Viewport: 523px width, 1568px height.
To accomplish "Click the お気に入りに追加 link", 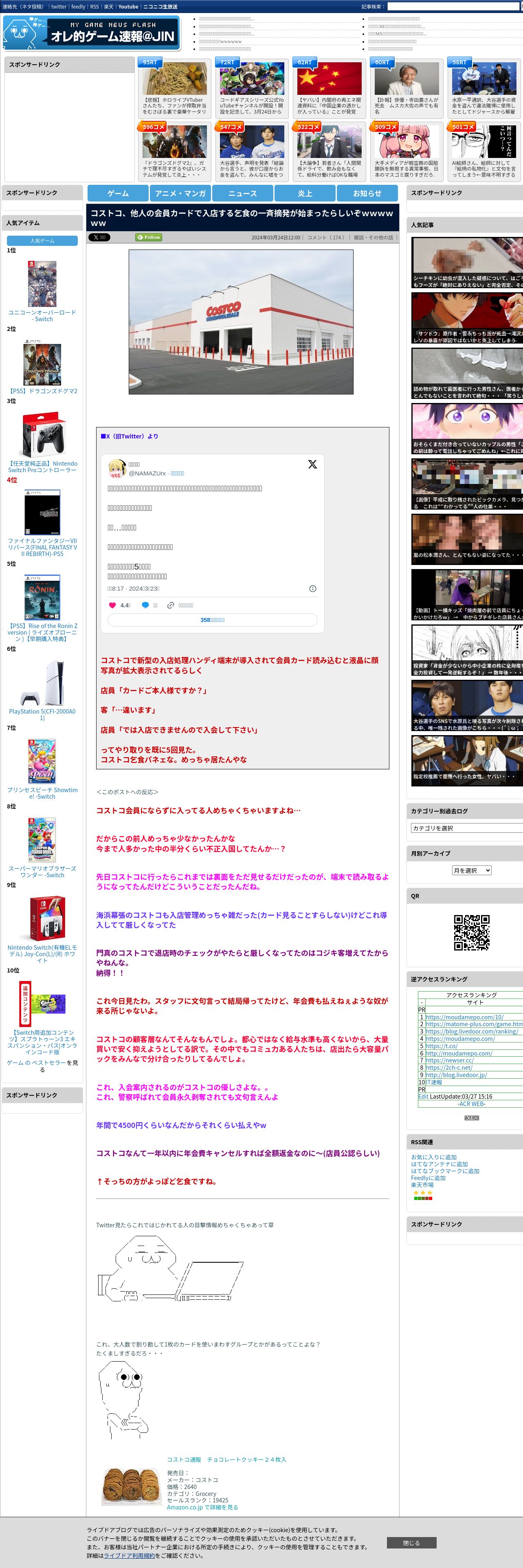I will (433, 1157).
